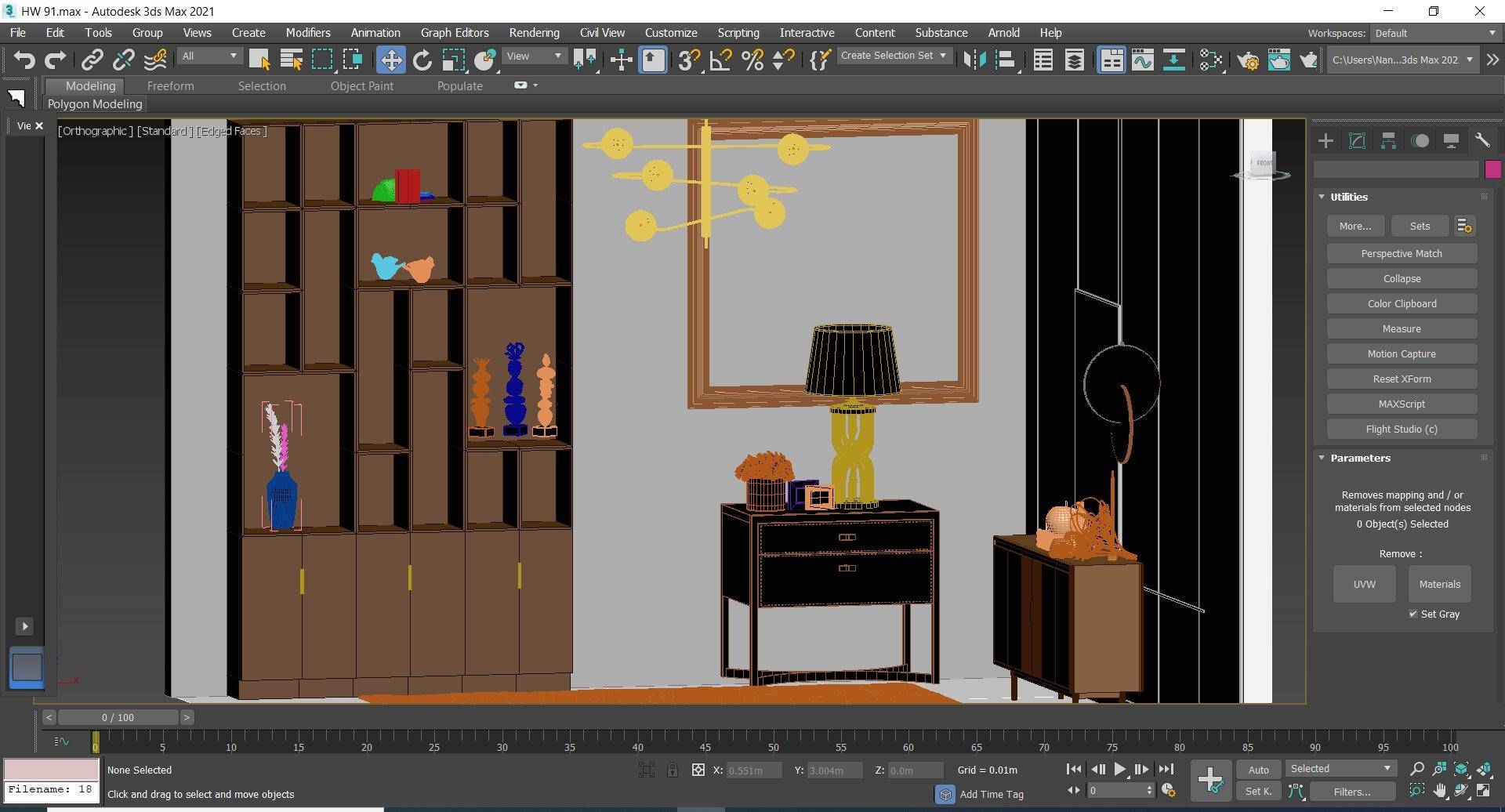Open the Curve Editor
The width and height of the screenshot is (1505, 812).
click(x=1143, y=60)
